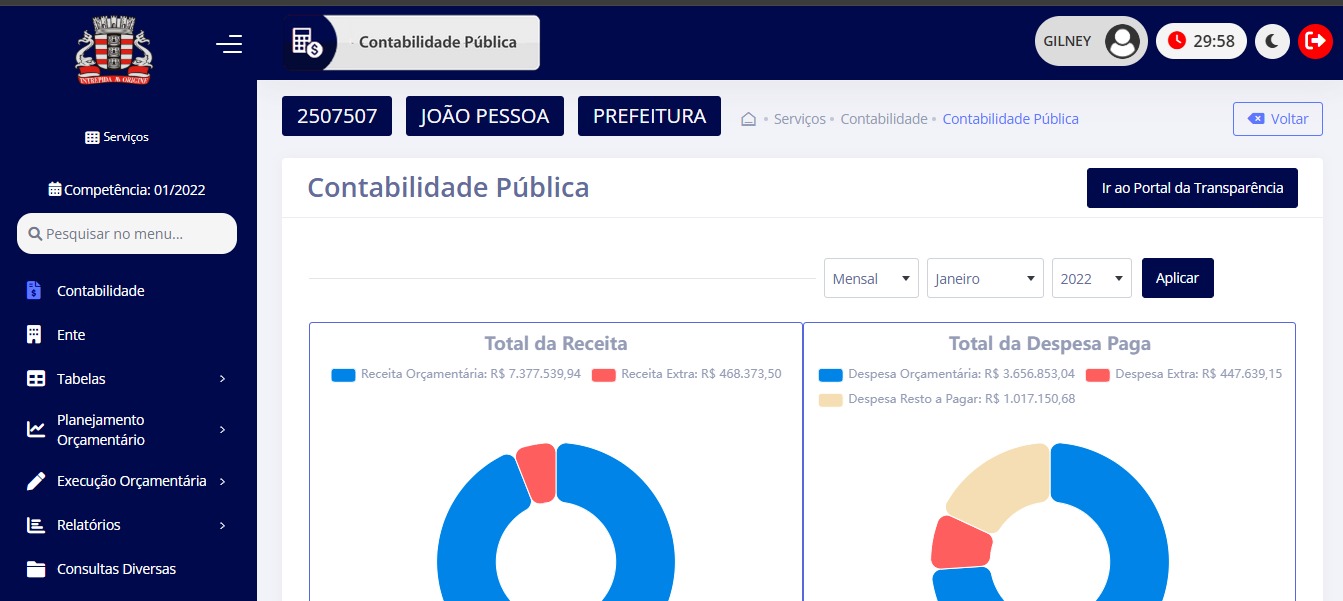Click Contabilidade breadcrumb link
1343x601 pixels.
[884, 119]
